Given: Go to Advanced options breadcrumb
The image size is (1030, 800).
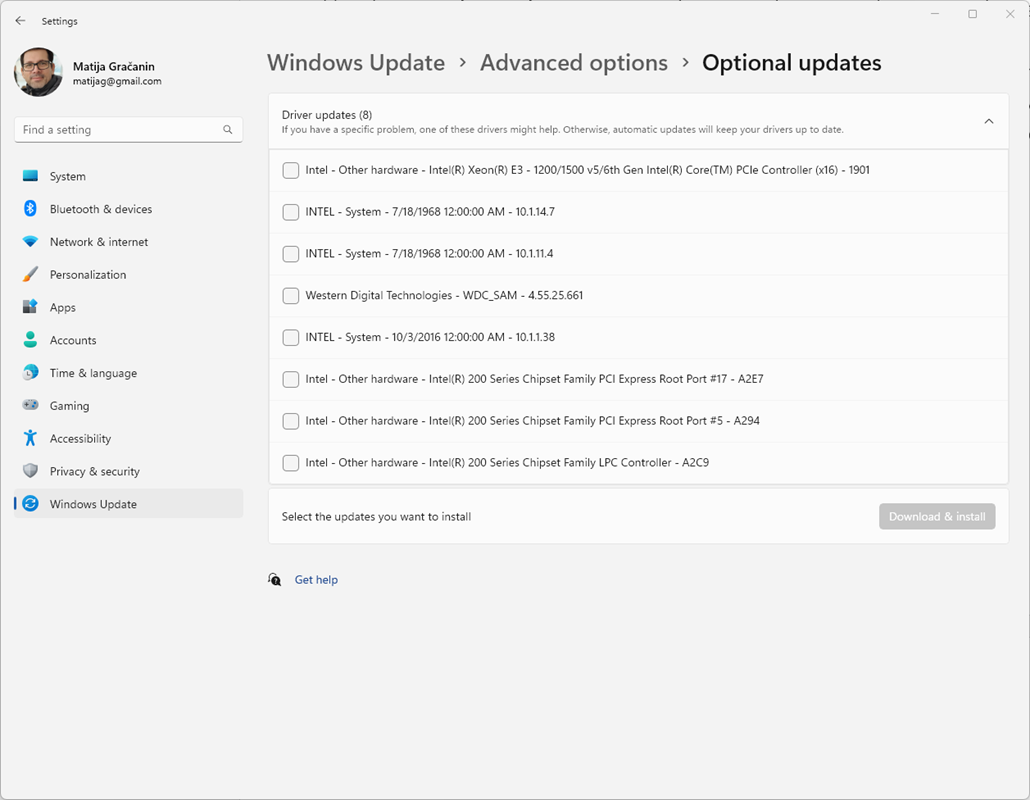Looking at the screenshot, I should pos(573,63).
